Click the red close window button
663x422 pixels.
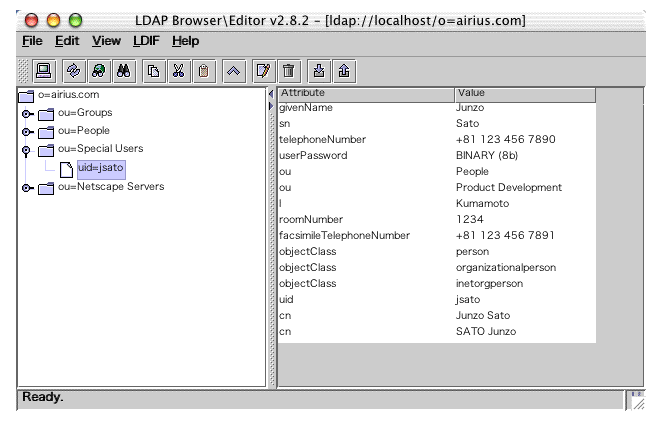pyautogui.click(x=31, y=20)
